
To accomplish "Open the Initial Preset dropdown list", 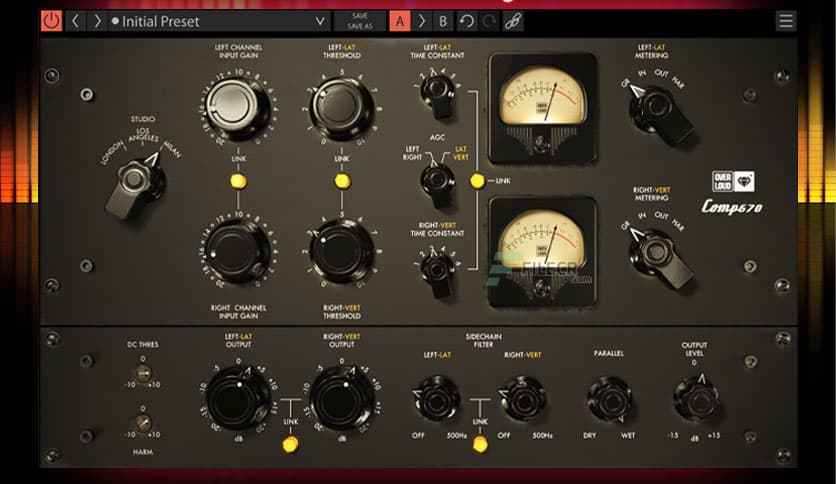I will (x=219, y=21).
